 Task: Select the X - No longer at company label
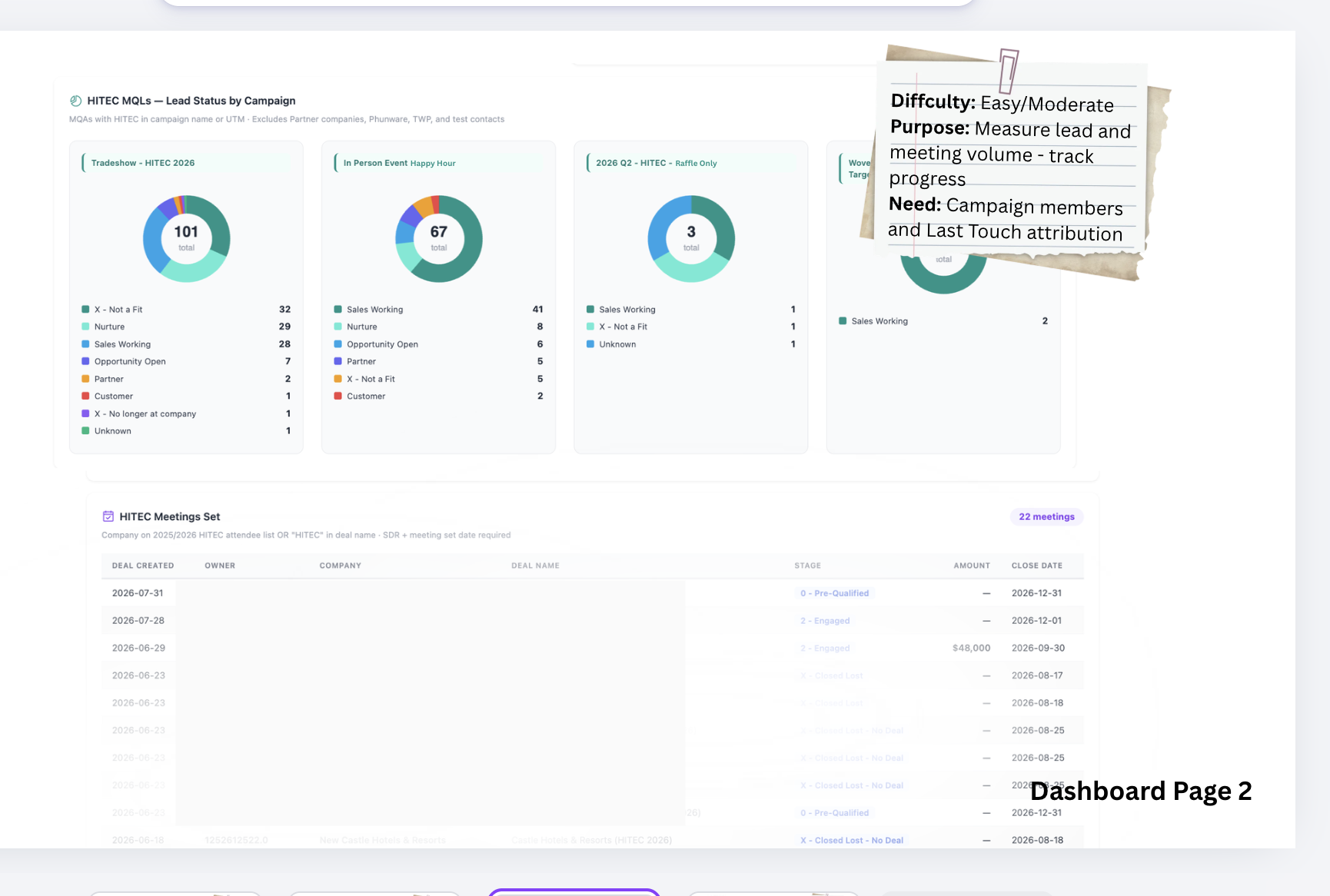click(x=145, y=414)
